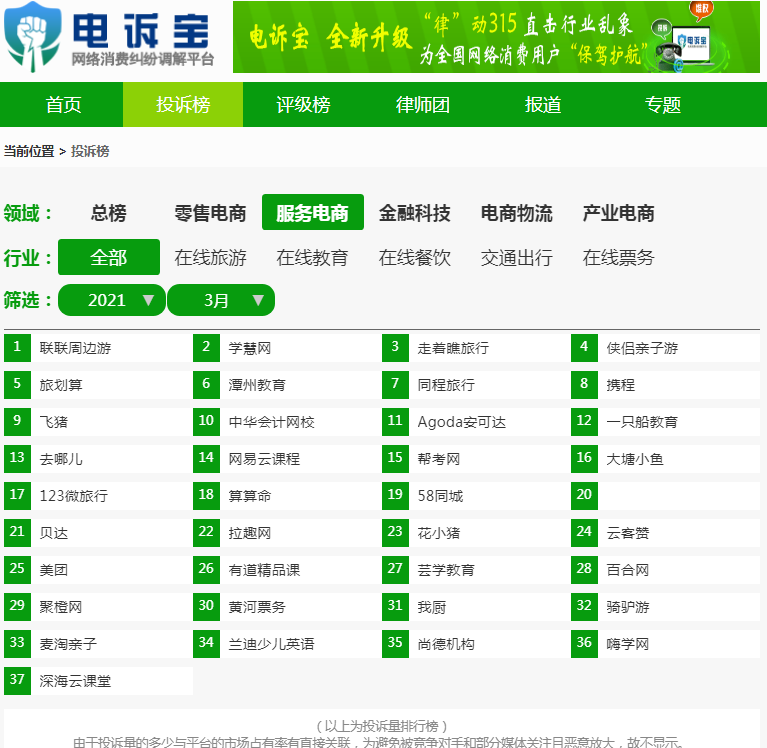Select the 金融科技 field filter
The width and height of the screenshot is (767, 748).
tap(414, 212)
